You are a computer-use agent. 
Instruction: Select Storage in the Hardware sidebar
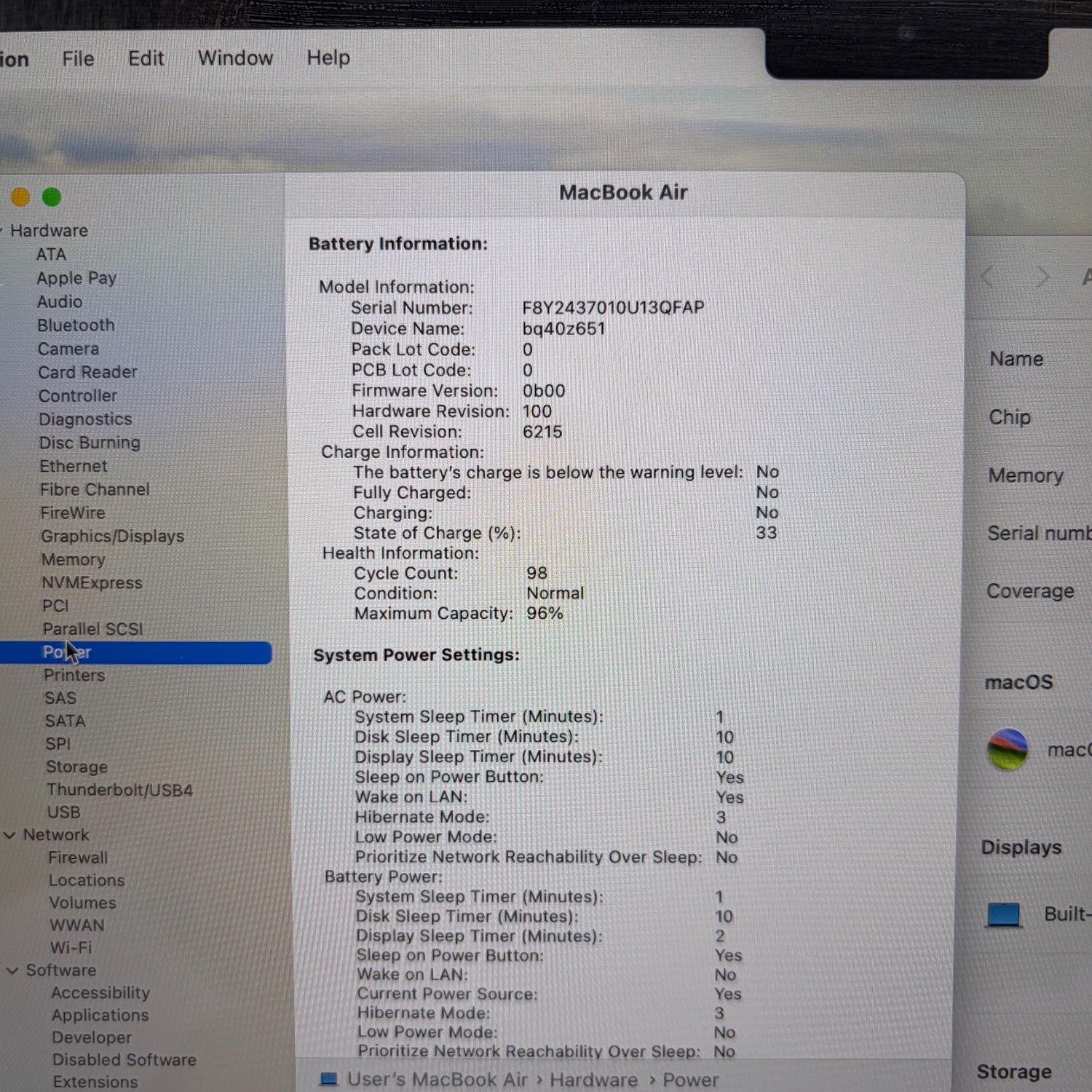pos(77,767)
